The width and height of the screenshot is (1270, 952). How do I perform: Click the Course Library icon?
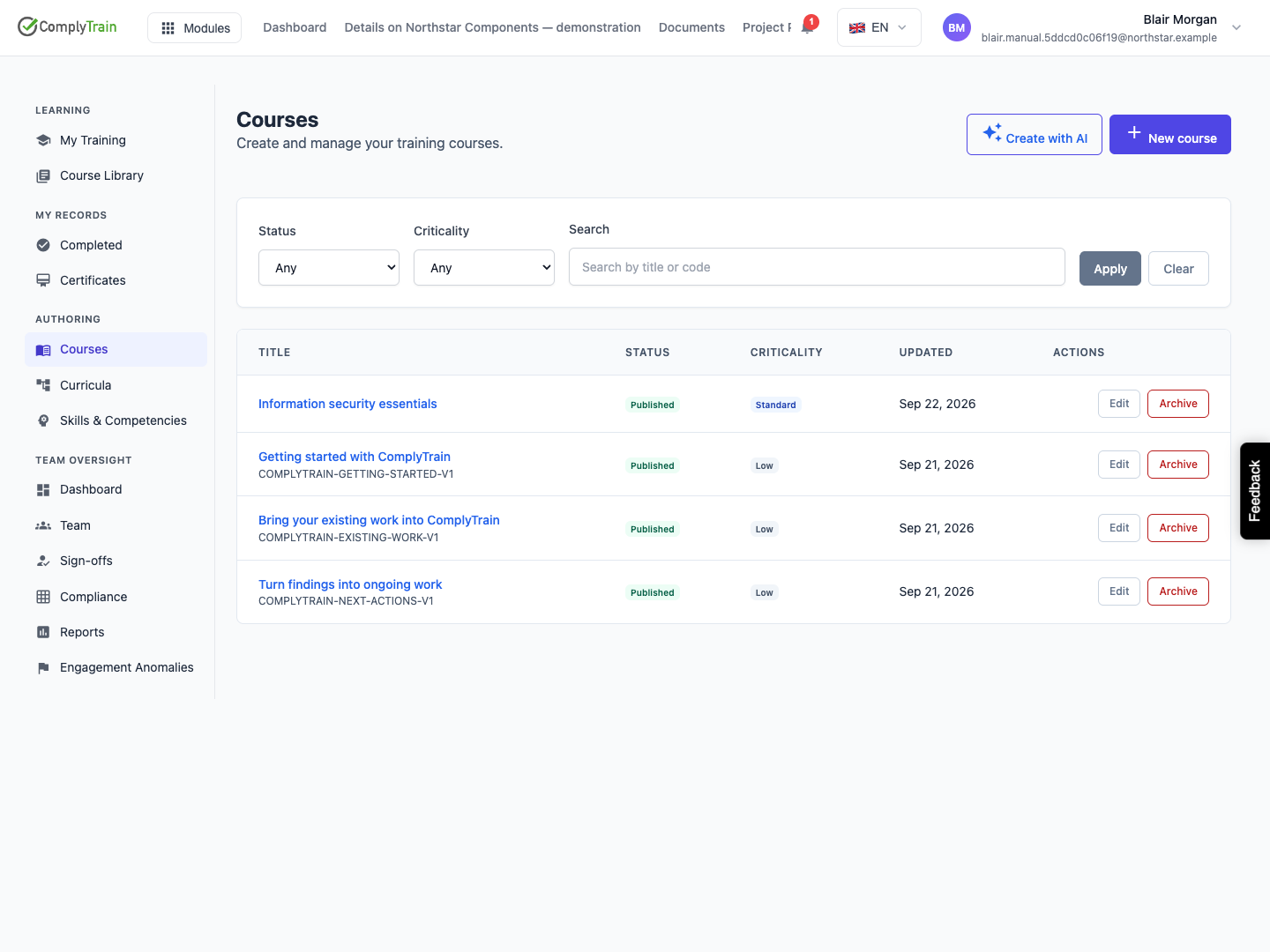click(x=43, y=175)
